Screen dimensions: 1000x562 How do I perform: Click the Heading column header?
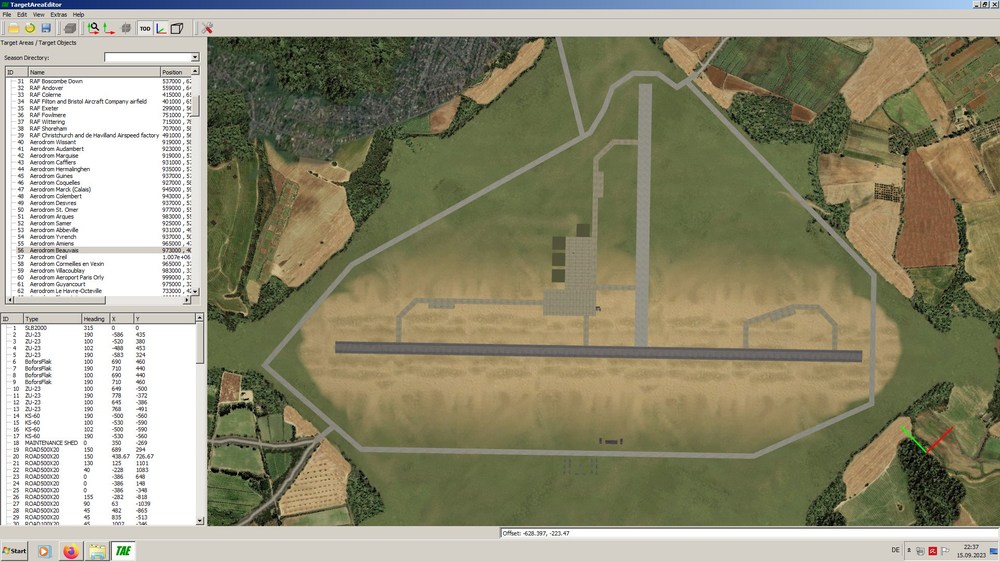(x=94, y=318)
